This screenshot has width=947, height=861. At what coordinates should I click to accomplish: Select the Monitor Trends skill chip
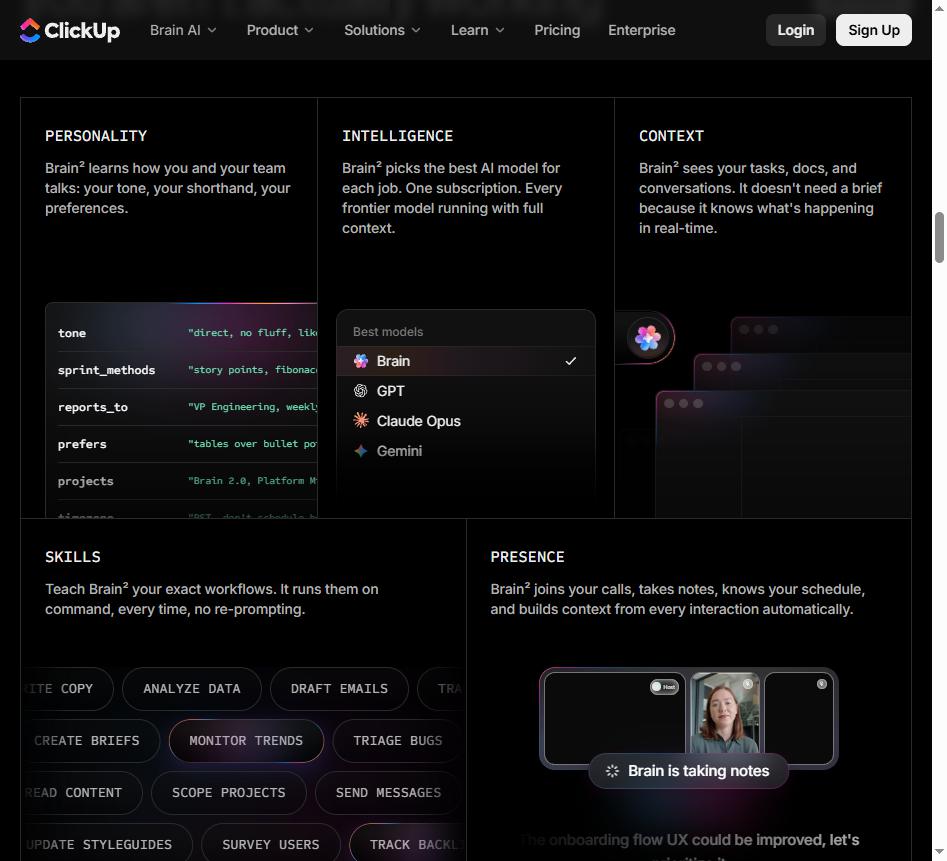coord(246,741)
